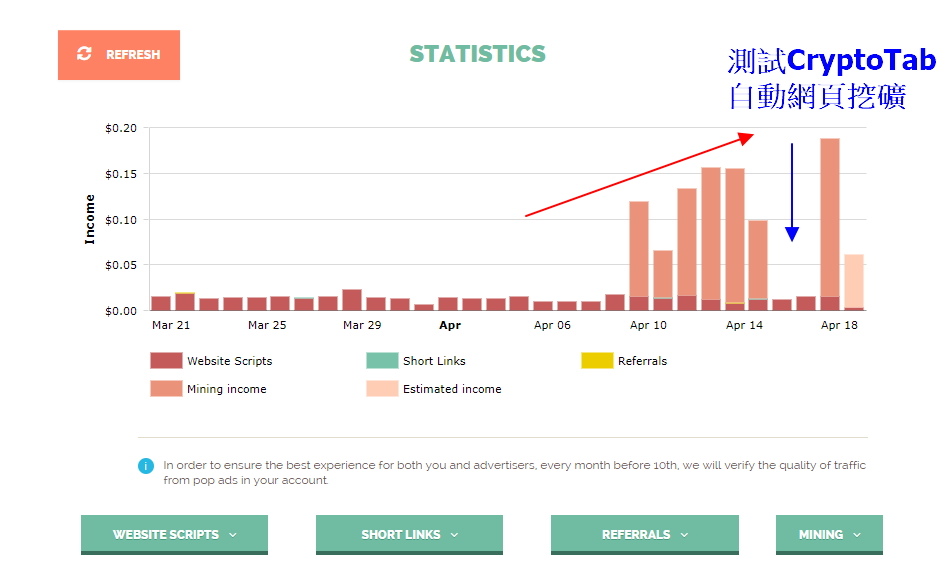This screenshot has width=952, height=566.
Task: Click the Apr 18 axis label
Action: (x=839, y=325)
